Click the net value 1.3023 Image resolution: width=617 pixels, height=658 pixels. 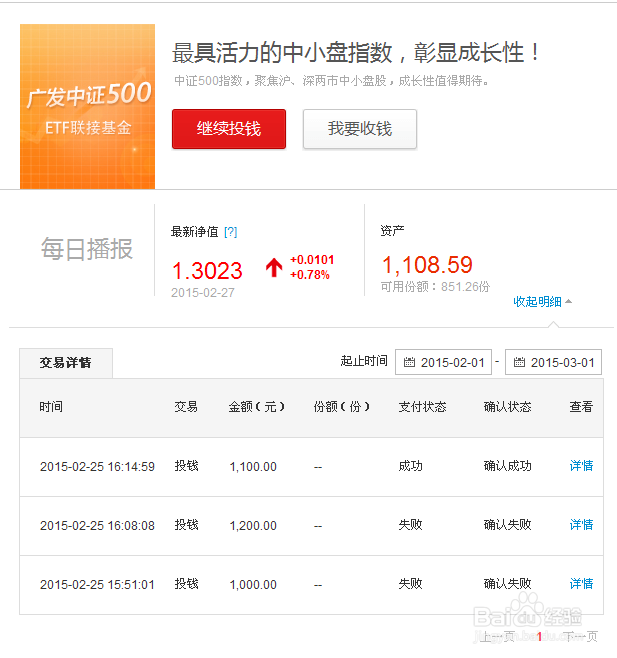point(207,271)
